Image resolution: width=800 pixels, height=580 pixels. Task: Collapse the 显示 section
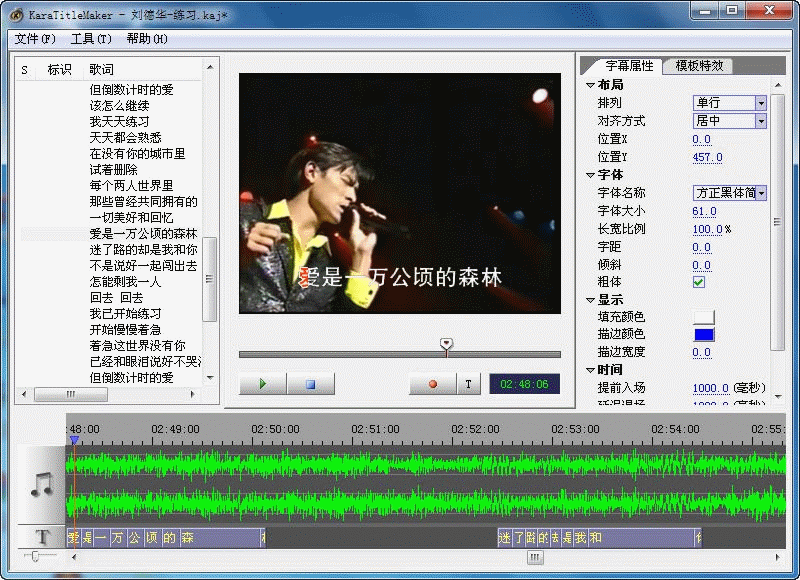(590, 300)
